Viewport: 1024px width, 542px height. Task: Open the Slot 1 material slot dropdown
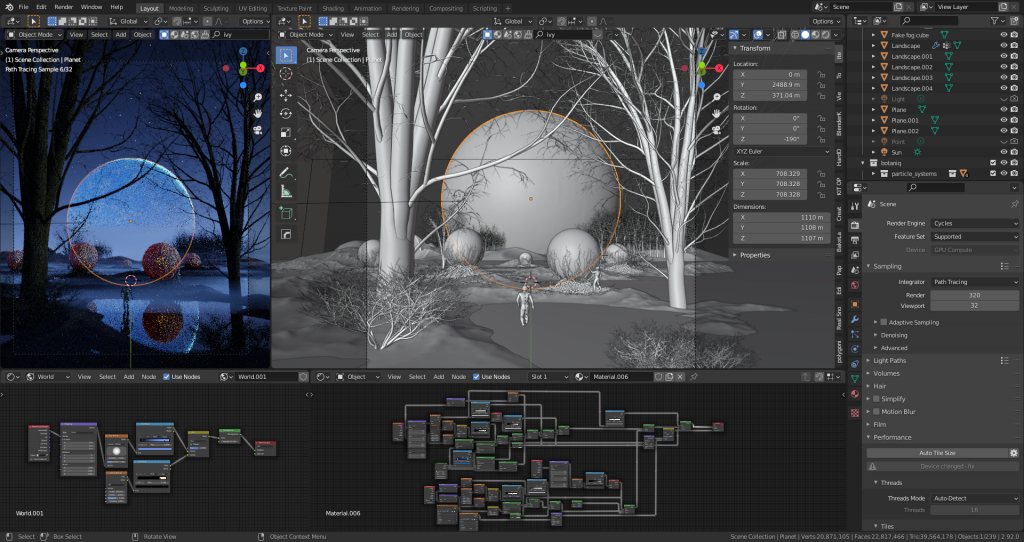point(549,377)
